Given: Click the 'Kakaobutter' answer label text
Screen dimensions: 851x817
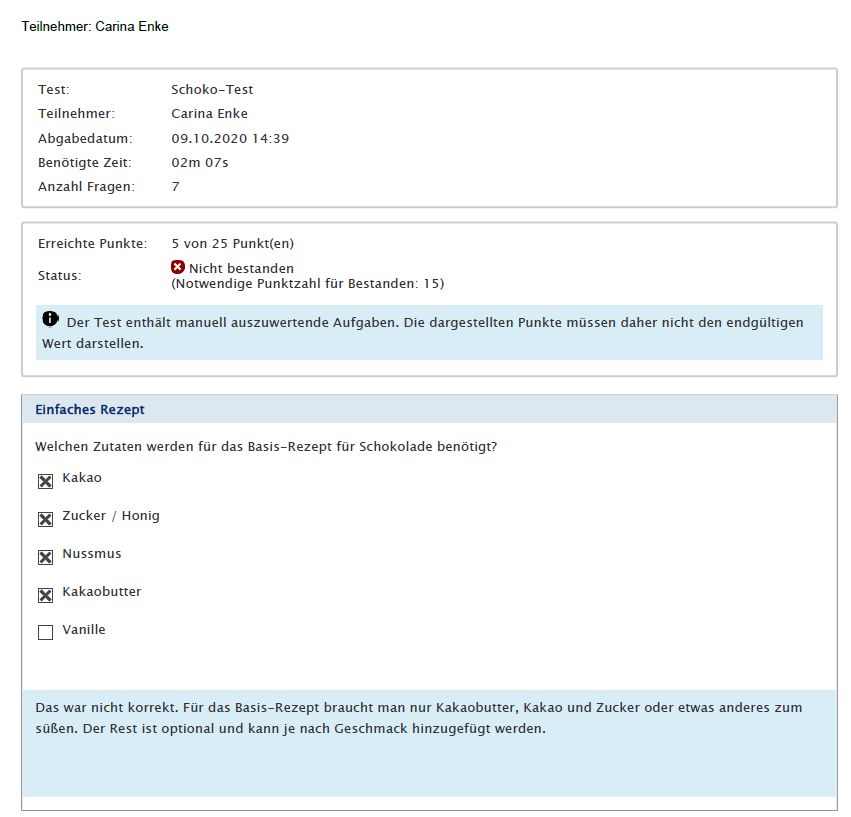Looking at the screenshot, I should [x=101, y=592].
